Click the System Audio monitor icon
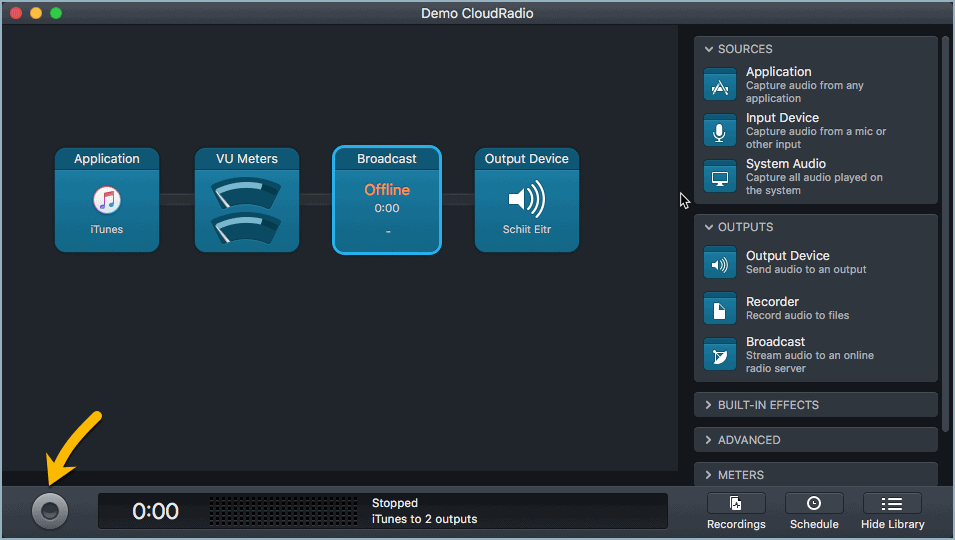The width and height of the screenshot is (955, 540). point(719,177)
